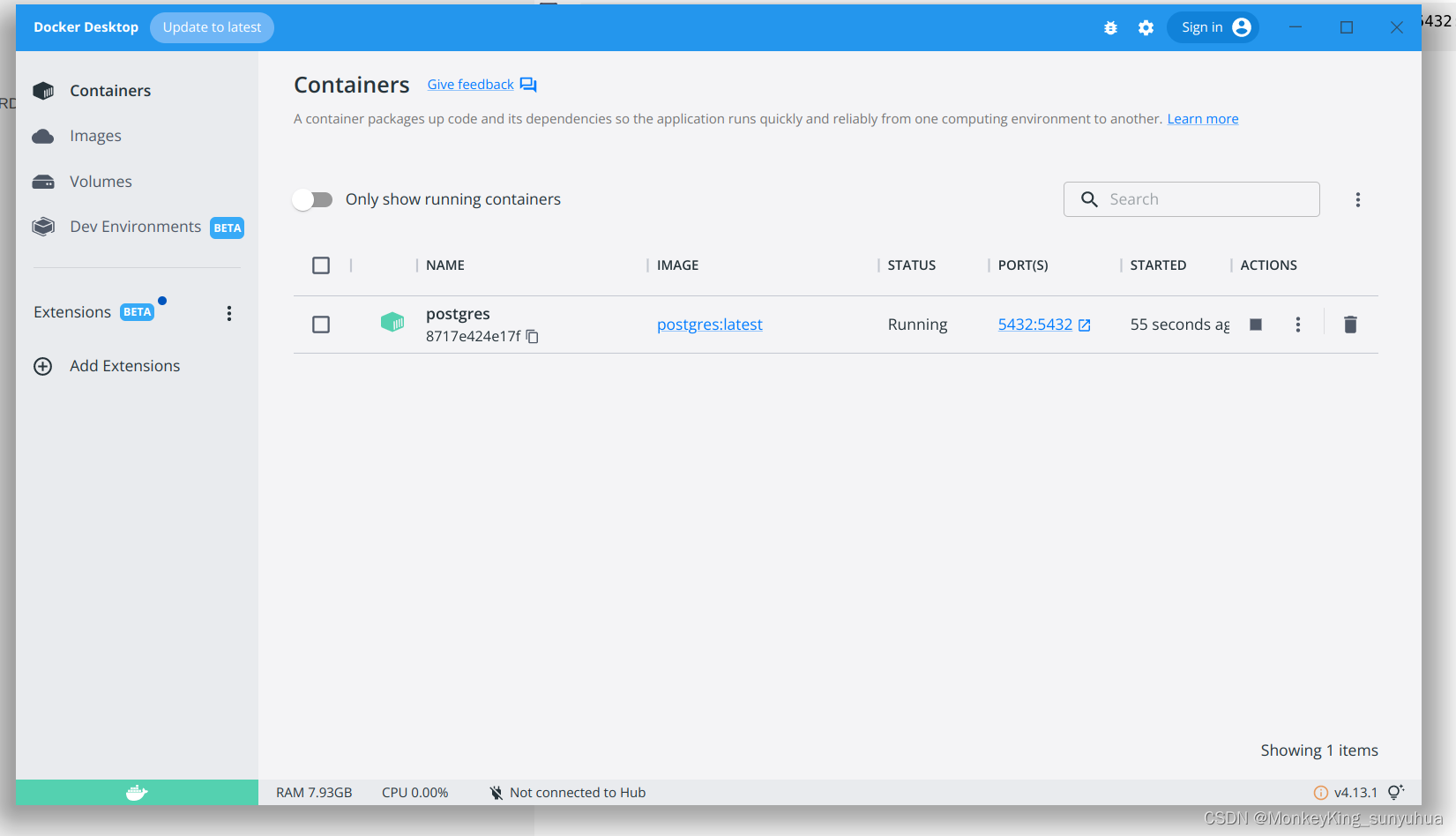The image size is (1456, 836).
Task: Click CPU 0.00% status text
Action: click(x=414, y=793)
